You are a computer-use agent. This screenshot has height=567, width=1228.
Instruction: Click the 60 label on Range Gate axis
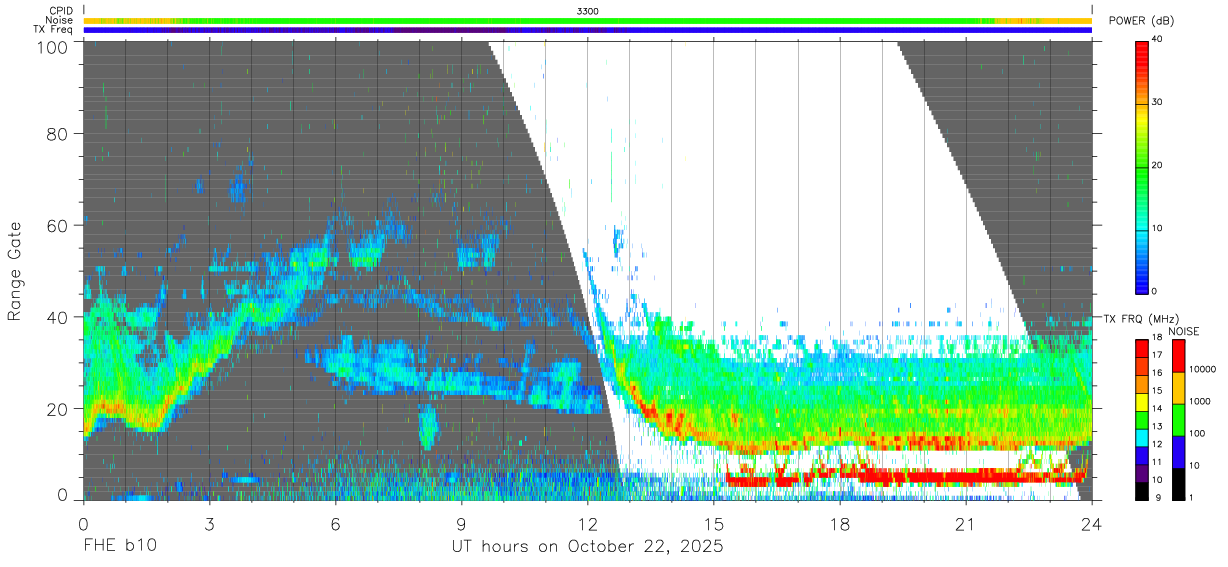tap(56, 225)
